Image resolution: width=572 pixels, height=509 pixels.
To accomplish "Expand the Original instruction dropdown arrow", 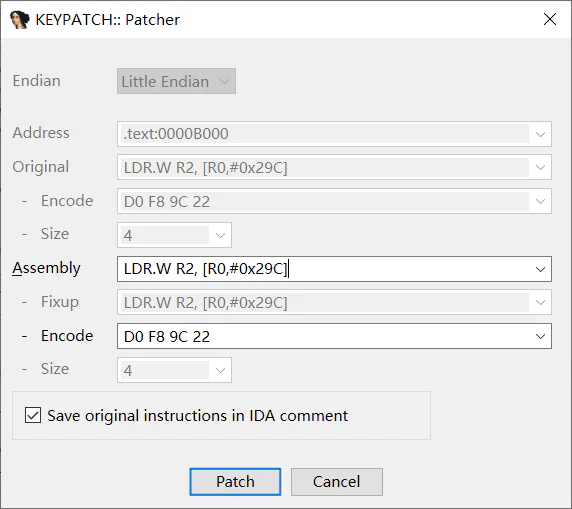I will click(540, 167).
